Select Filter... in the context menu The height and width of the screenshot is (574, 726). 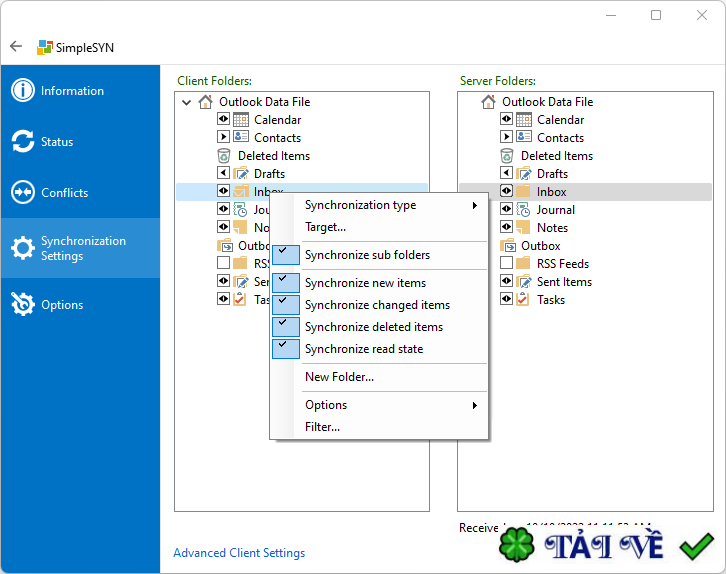(x=322, y=427)
